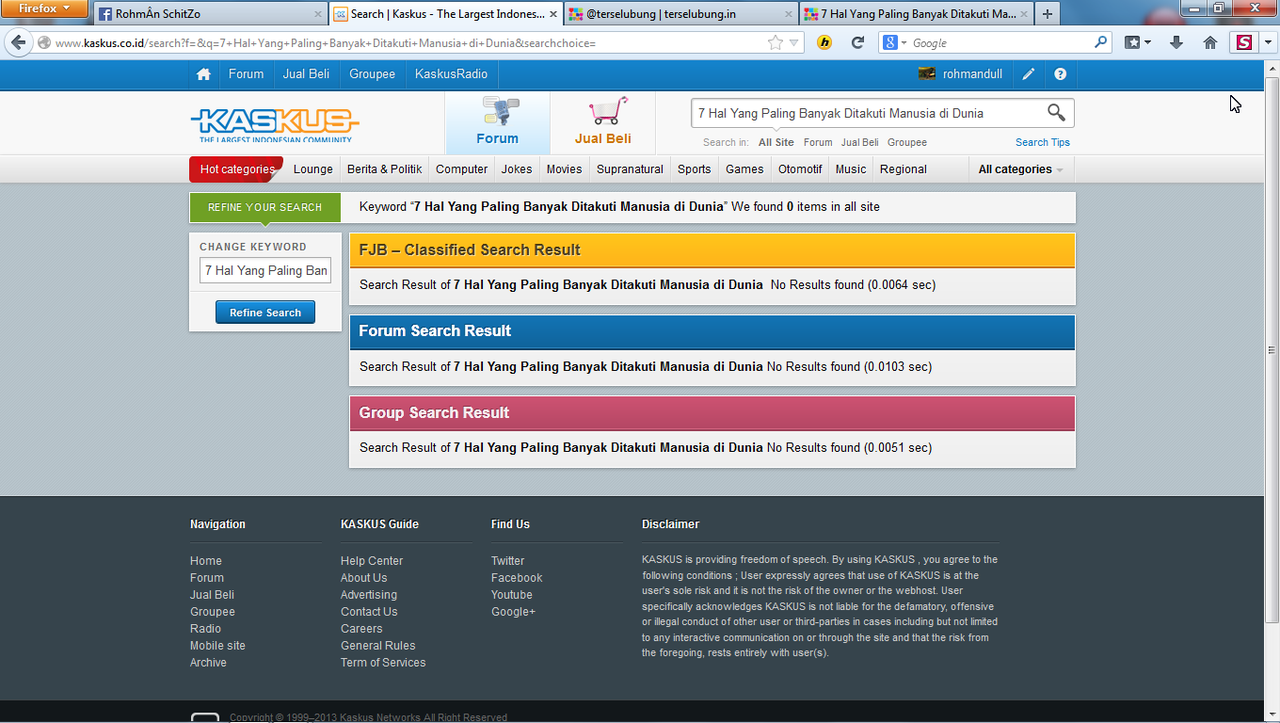Open the S addon dropdown arrow
Screen dimensions: 1280x723
click(x=1267, y=43)
